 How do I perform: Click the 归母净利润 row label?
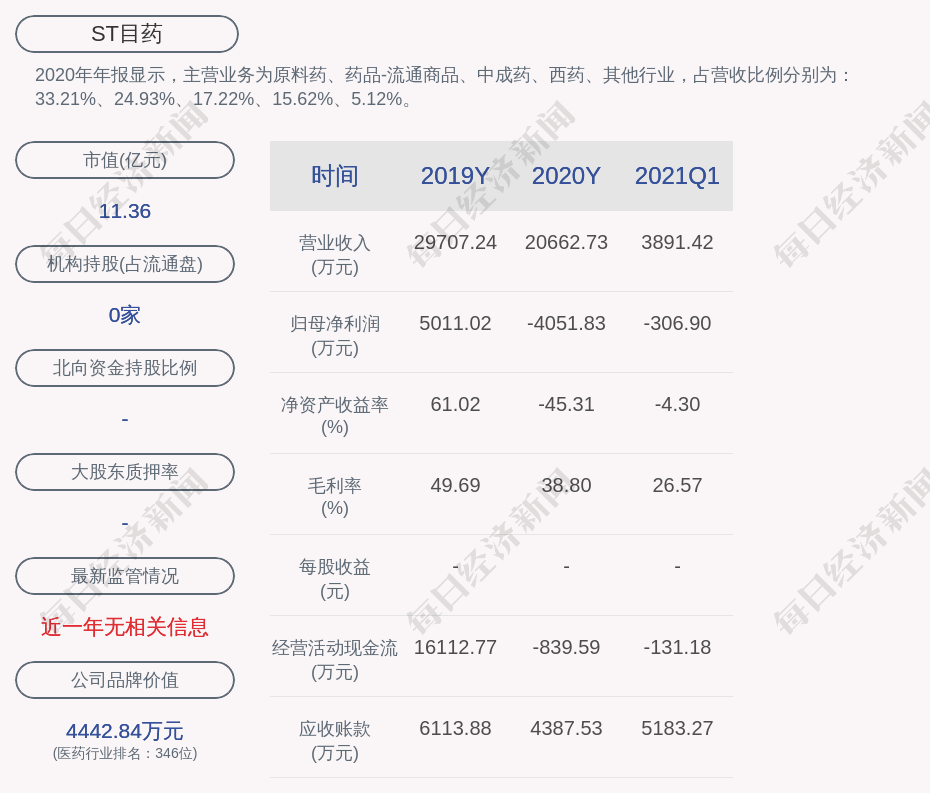[x=334, y=324]
